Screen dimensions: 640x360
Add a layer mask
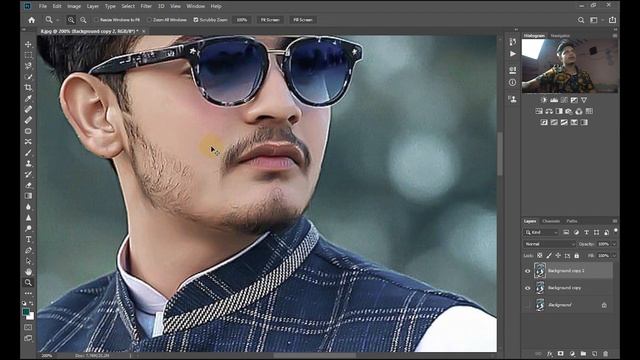pos(561,353)
